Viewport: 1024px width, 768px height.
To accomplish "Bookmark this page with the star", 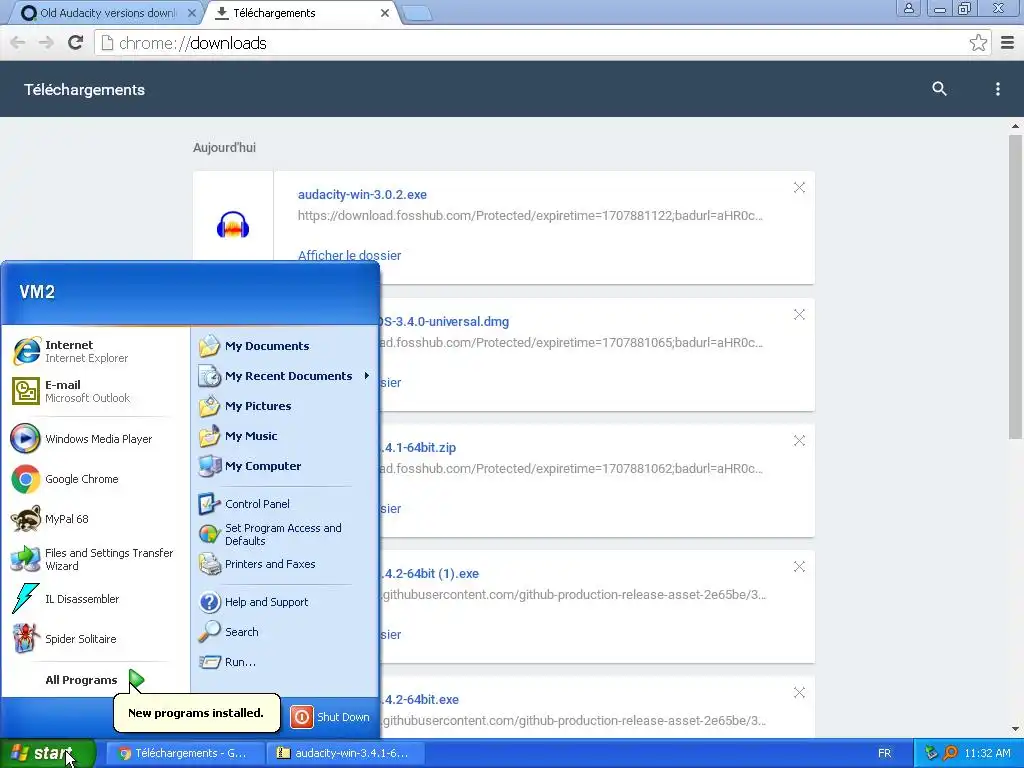I will tap(978, 43).
